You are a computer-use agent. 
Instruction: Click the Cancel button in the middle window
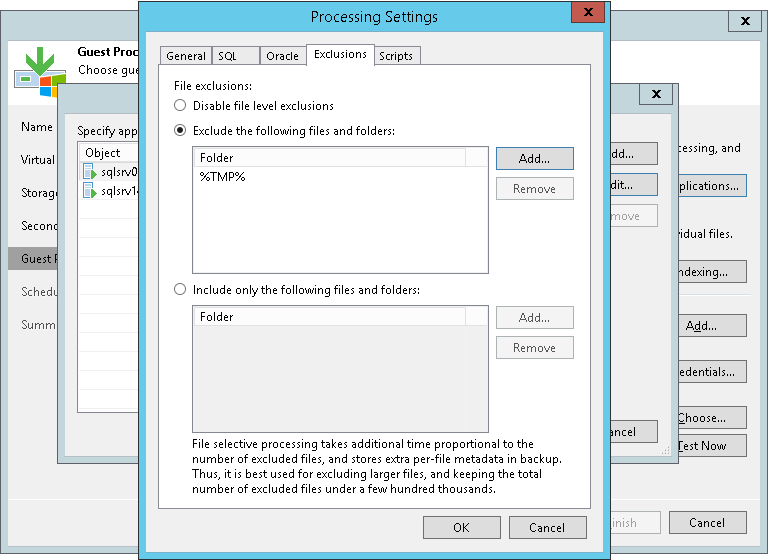click(x=634, y=432)
